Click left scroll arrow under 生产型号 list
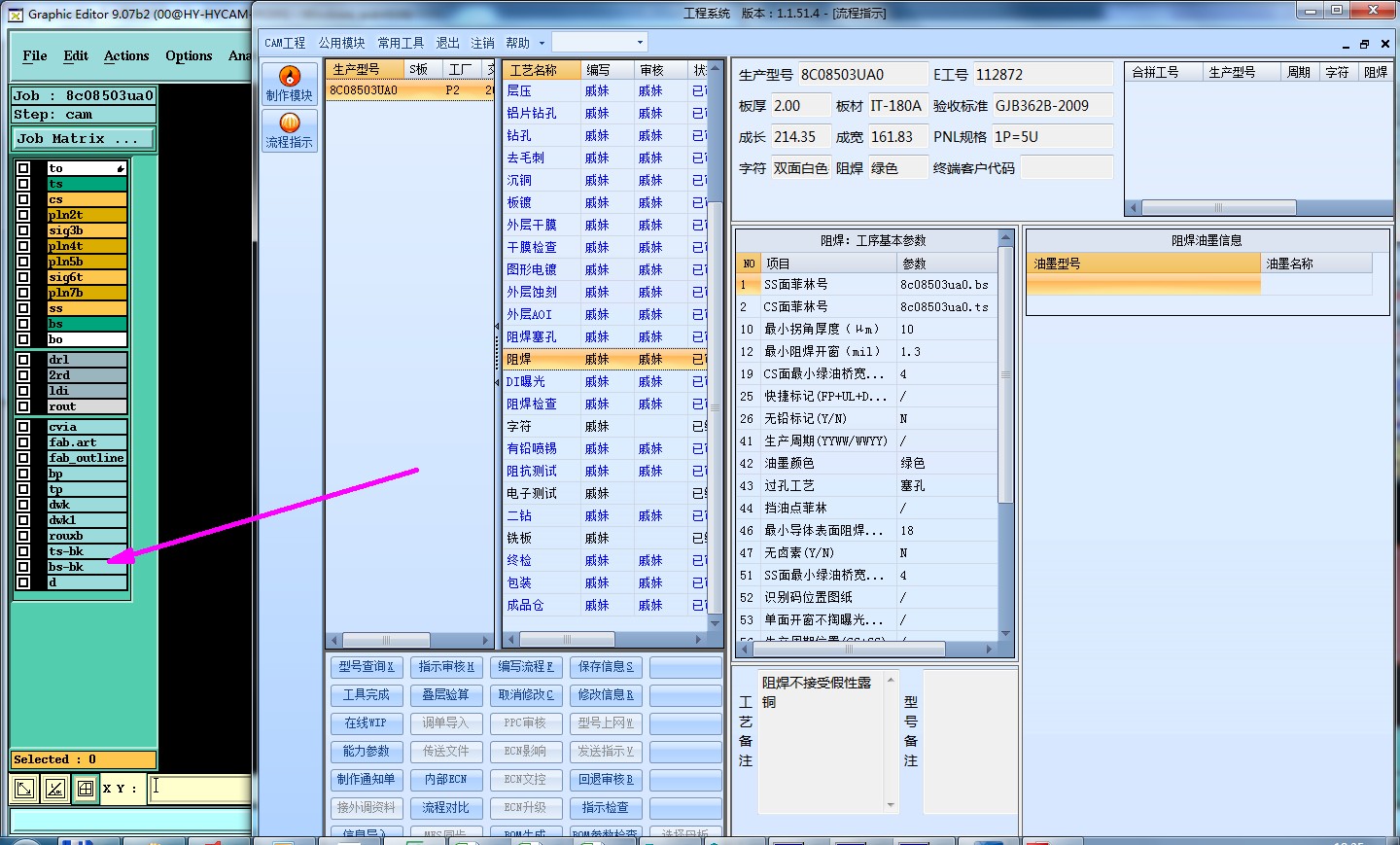This screenshot has width=1400, height=845. pyautogui.click(x=334, y=640)
